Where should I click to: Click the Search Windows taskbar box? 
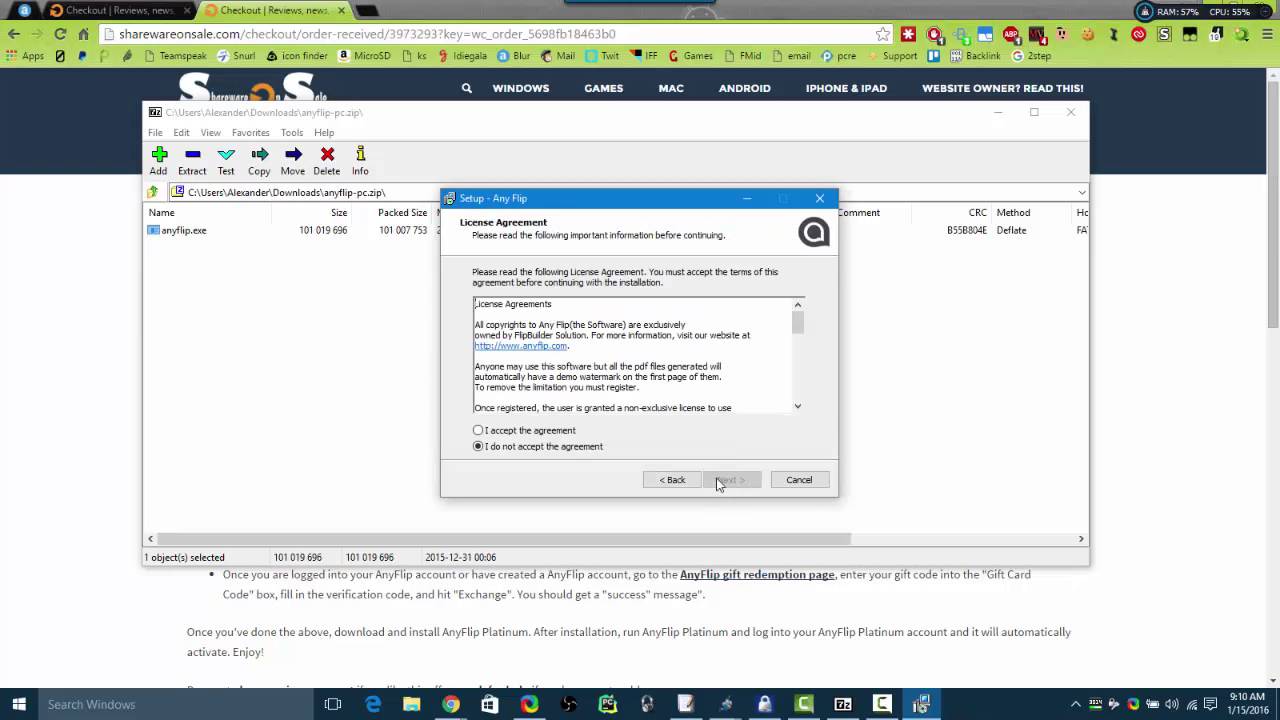pos(176,704)
